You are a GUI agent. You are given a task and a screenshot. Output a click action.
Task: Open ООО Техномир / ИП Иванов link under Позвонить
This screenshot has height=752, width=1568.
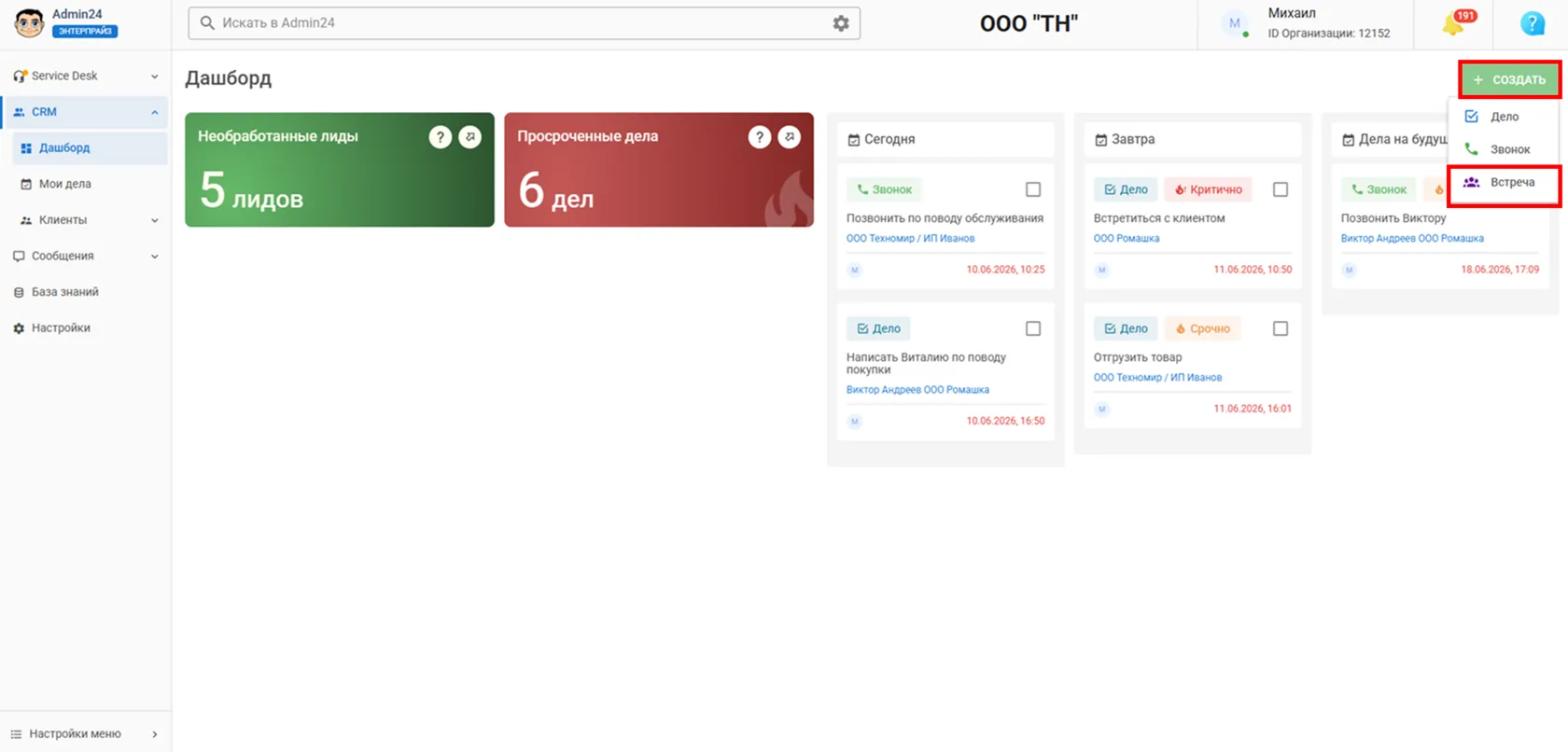click(x=910, y=238)
